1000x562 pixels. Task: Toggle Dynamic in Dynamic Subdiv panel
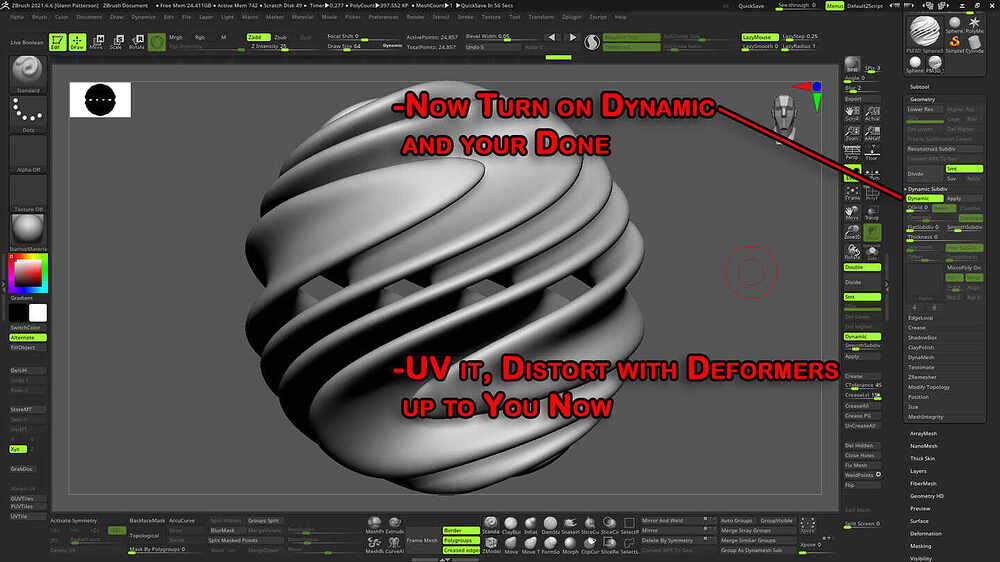coord(924,198)
